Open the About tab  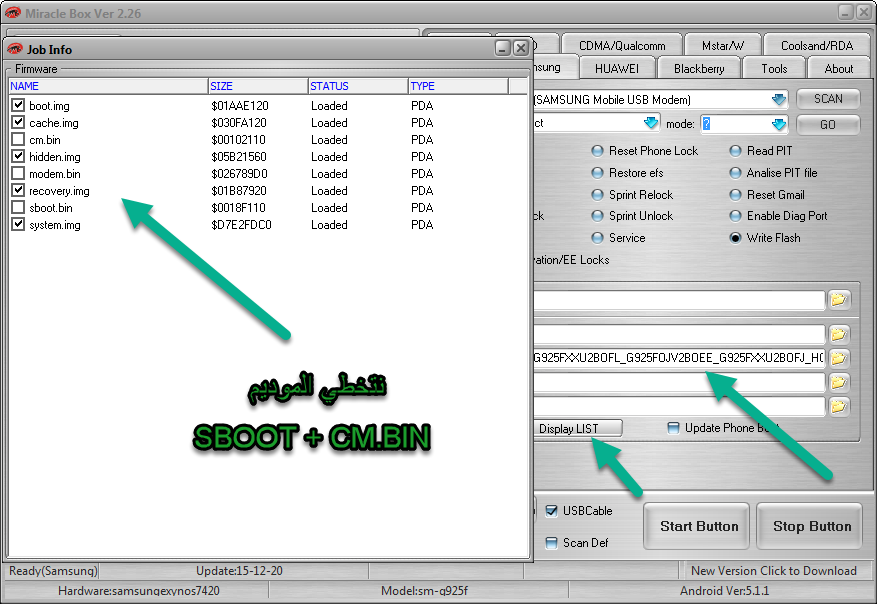tap(838, 68)
